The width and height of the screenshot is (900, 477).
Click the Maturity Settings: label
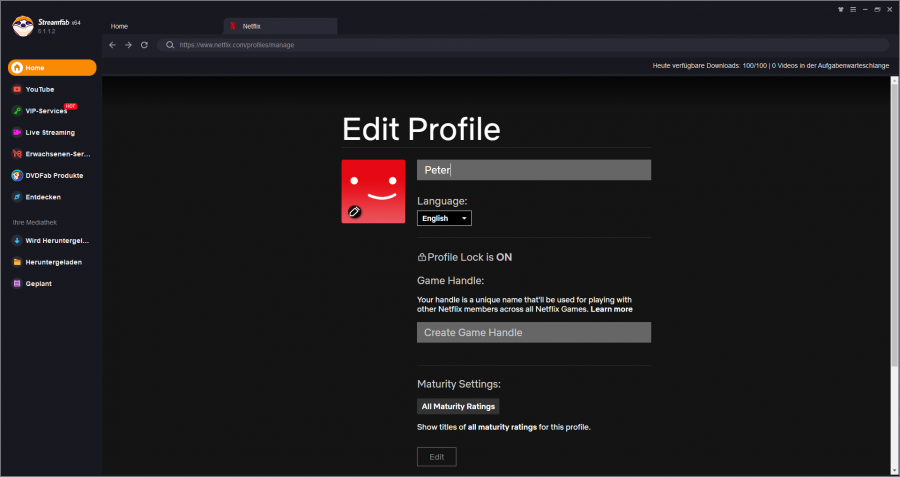point(459,384)
